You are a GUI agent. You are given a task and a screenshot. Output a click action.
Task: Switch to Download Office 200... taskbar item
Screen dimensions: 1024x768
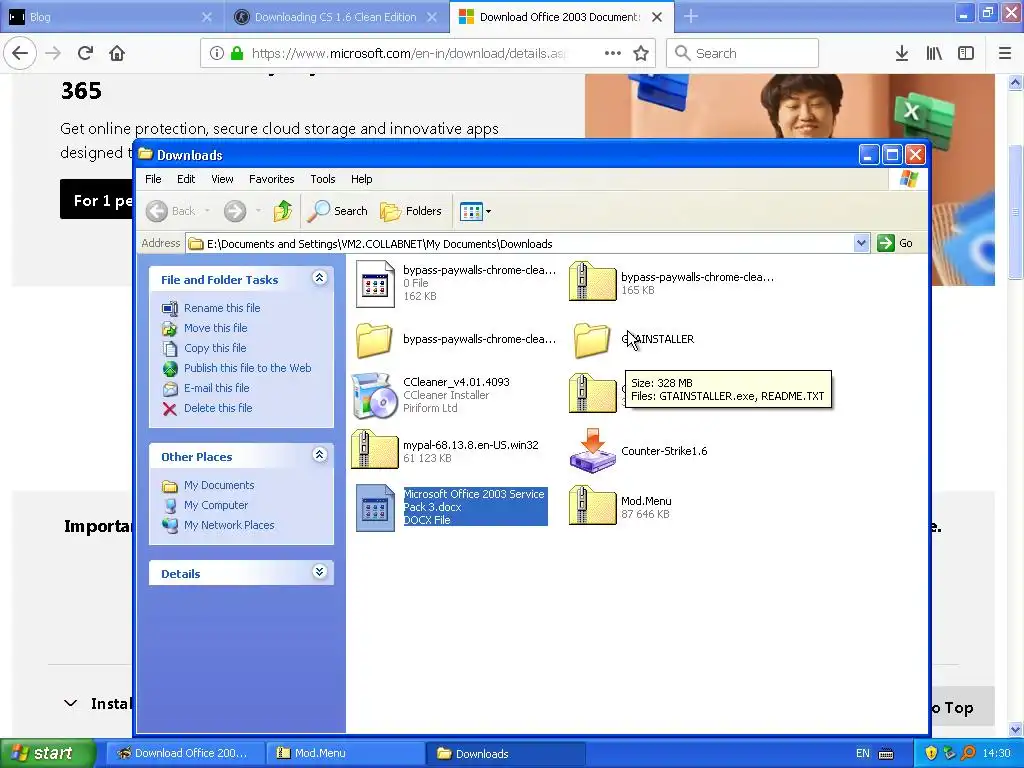click(x=185, y=753)
